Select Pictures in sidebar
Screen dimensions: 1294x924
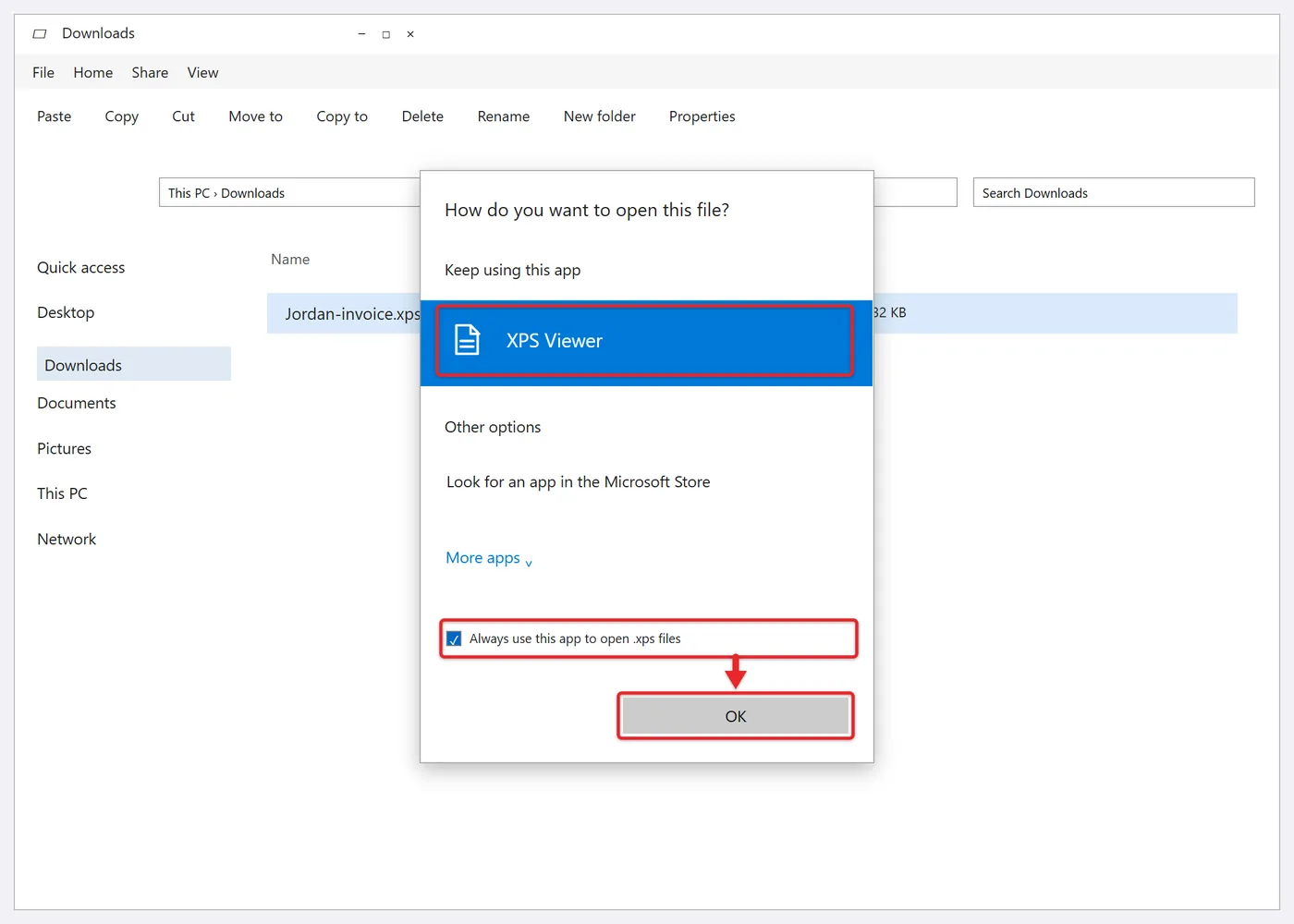(x=65, y=448)
